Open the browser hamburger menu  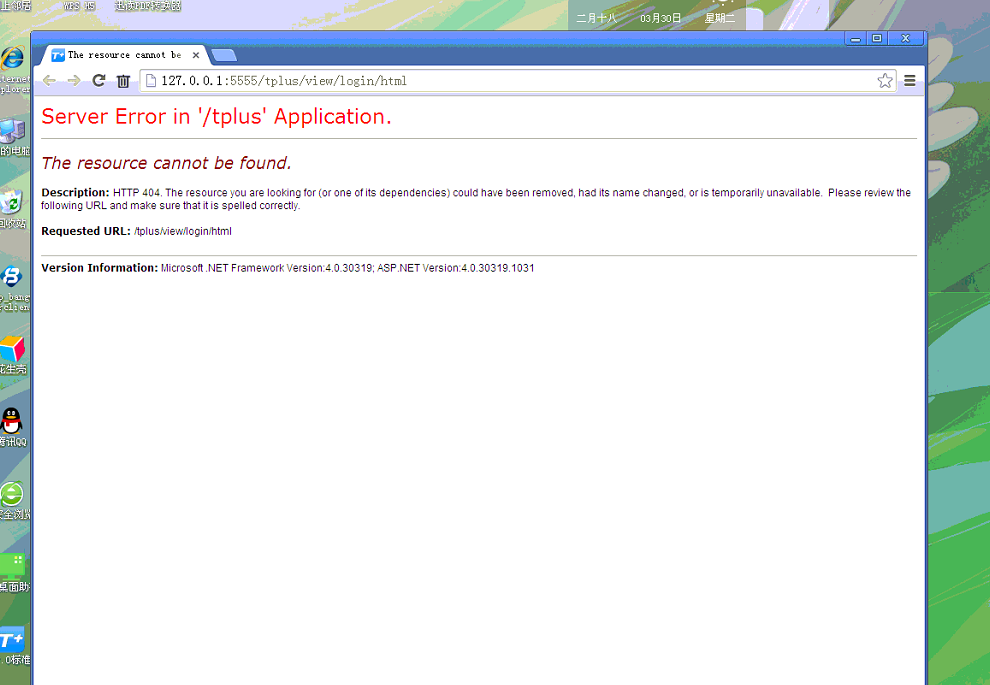pyautogui.click(x=910, y=81)
